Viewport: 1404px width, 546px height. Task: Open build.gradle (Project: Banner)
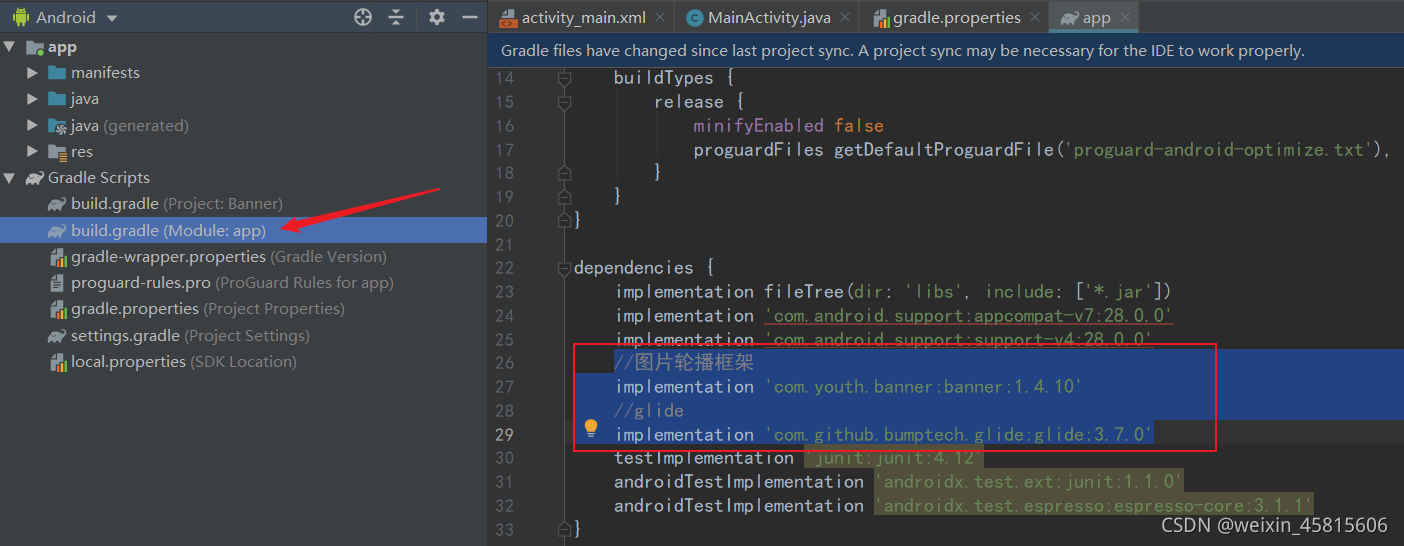(176, 204)
